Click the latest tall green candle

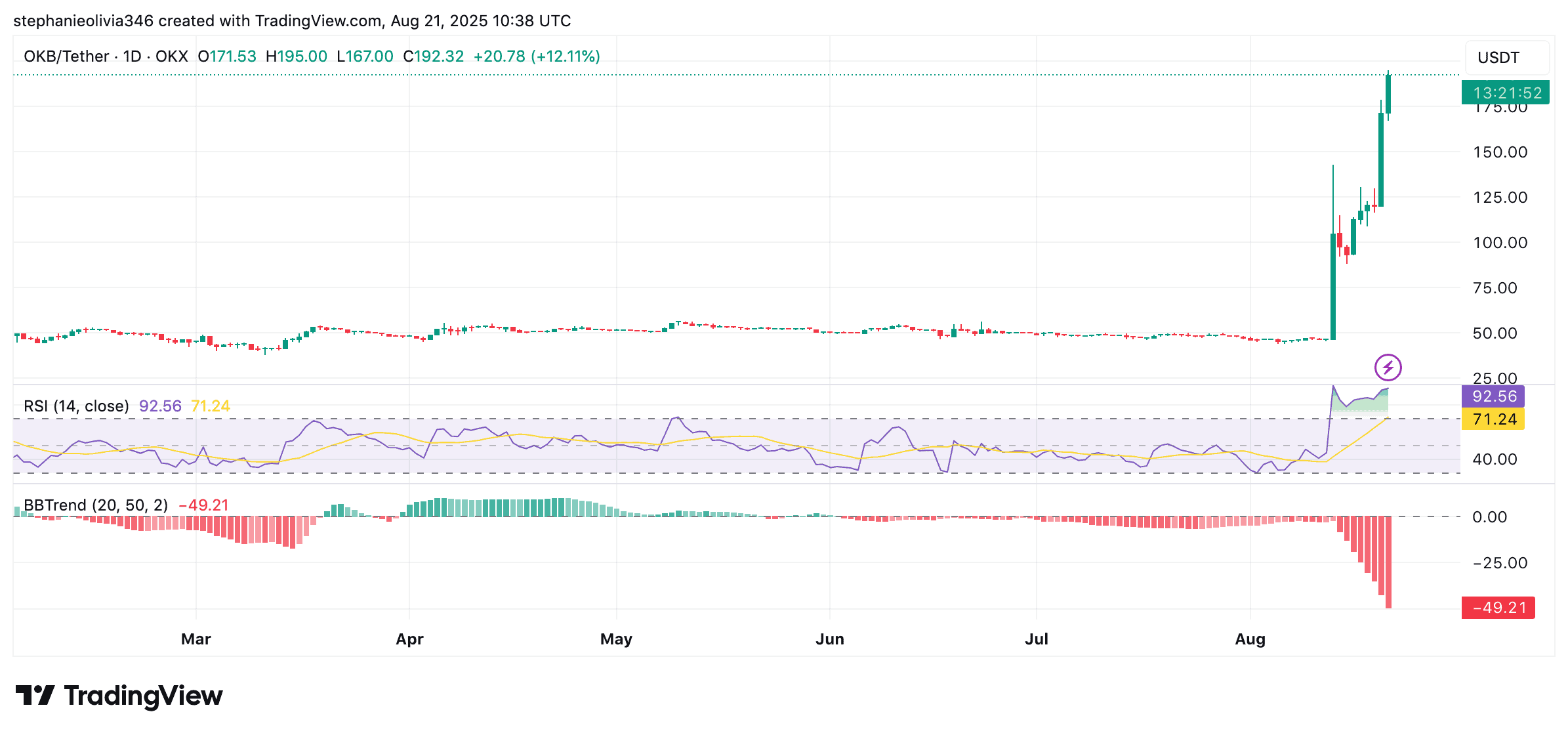point(1388,95)
